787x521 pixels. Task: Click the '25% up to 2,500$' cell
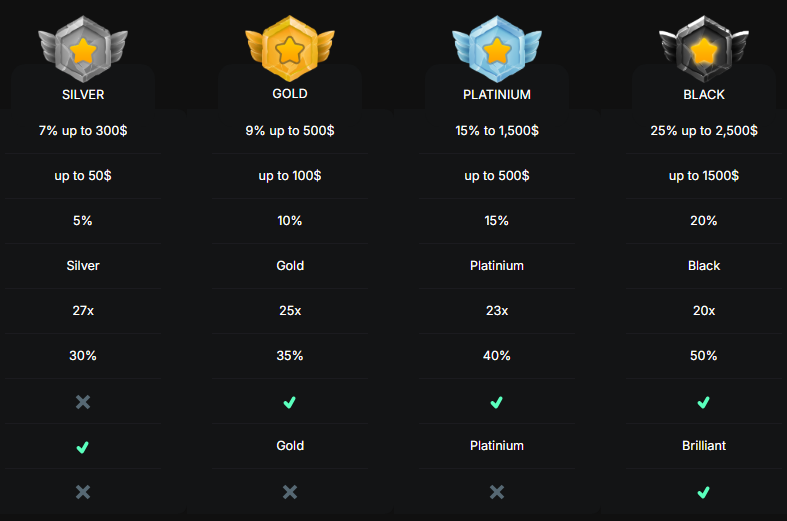point(704,131)
